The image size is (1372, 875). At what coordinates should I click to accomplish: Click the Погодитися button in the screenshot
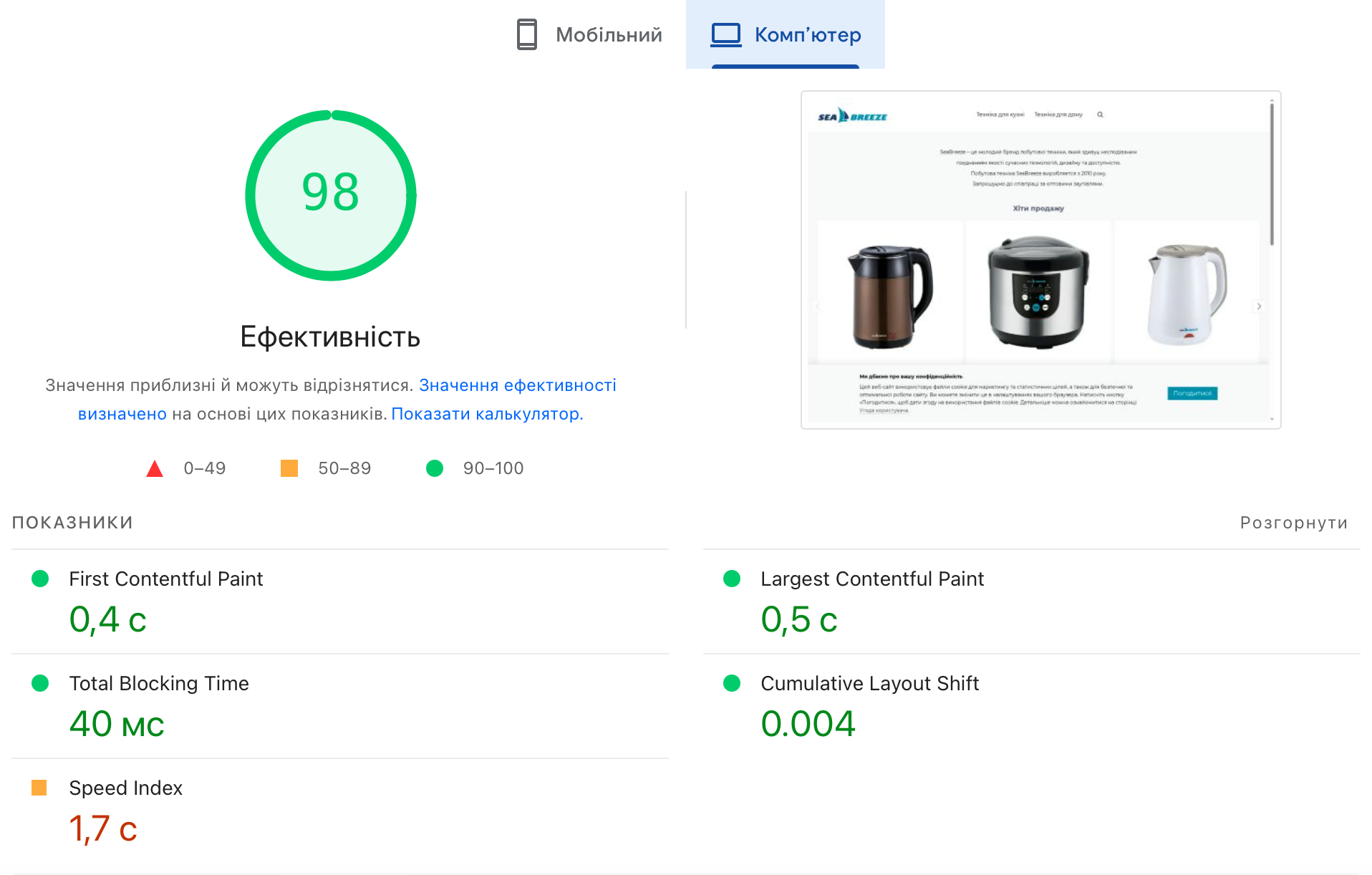[x=1192, y=393]
